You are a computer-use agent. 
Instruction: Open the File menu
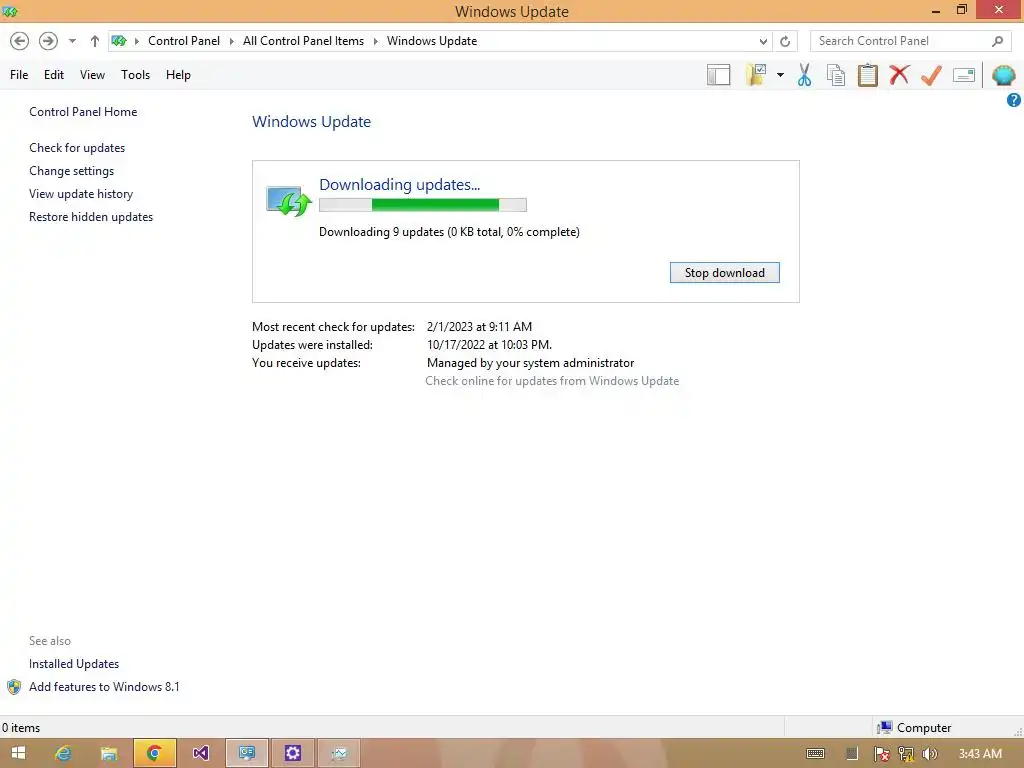click(19, 74)
